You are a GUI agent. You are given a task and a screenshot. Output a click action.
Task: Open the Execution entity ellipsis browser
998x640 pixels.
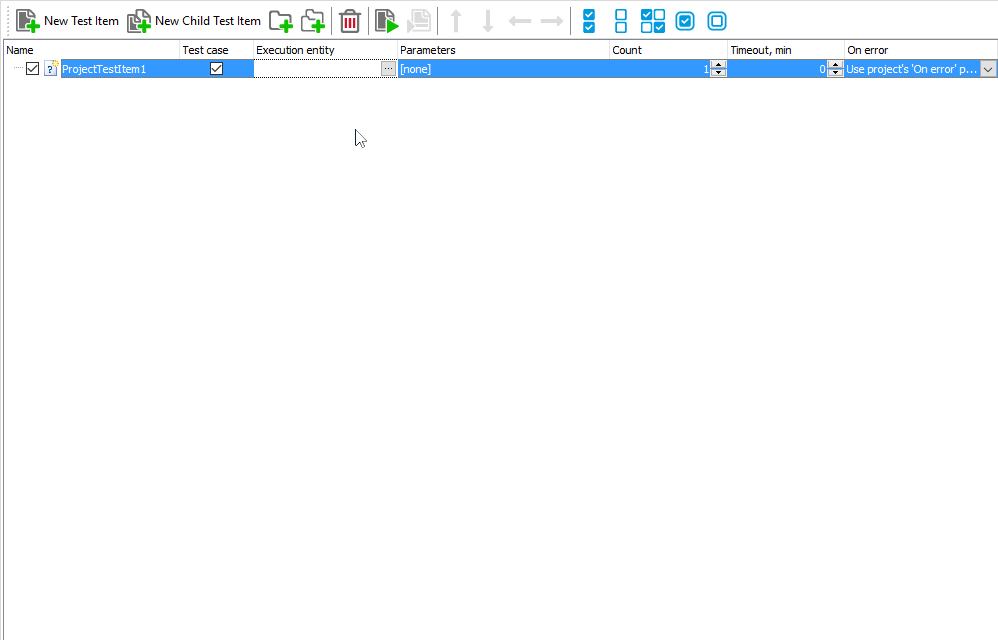[388, 69]
